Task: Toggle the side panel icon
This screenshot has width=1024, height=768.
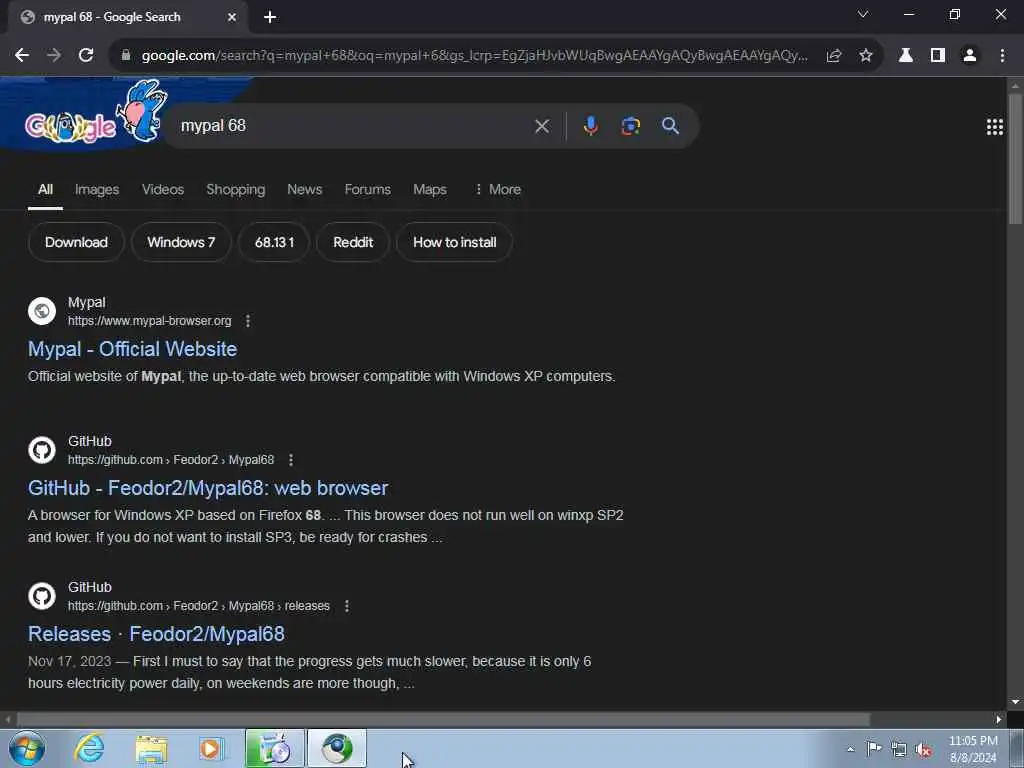Action: (x=938, y=56)
